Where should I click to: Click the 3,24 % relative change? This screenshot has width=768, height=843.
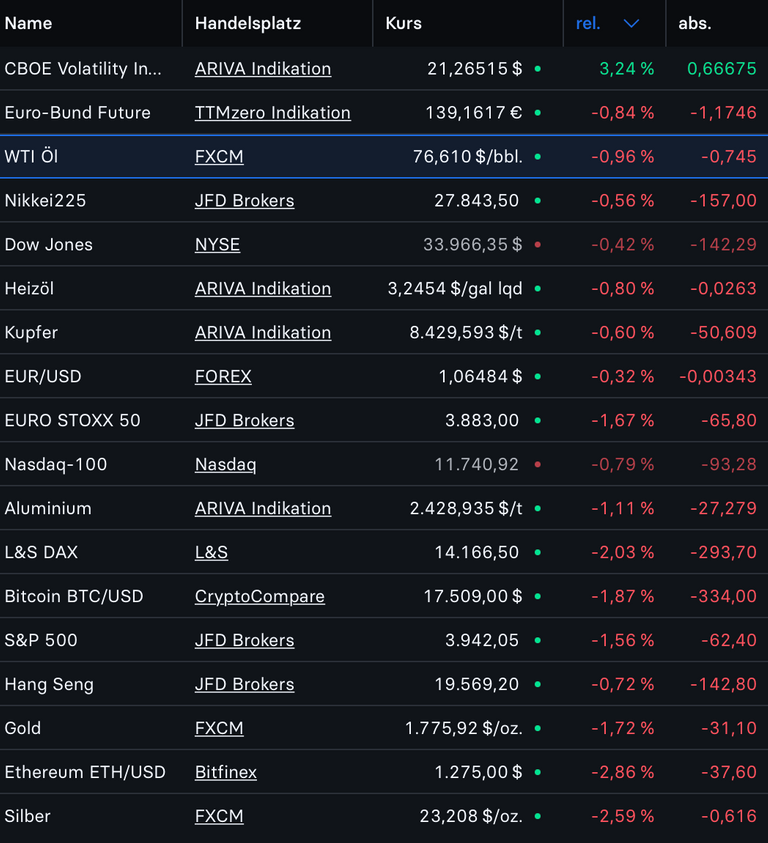[627, 69]
